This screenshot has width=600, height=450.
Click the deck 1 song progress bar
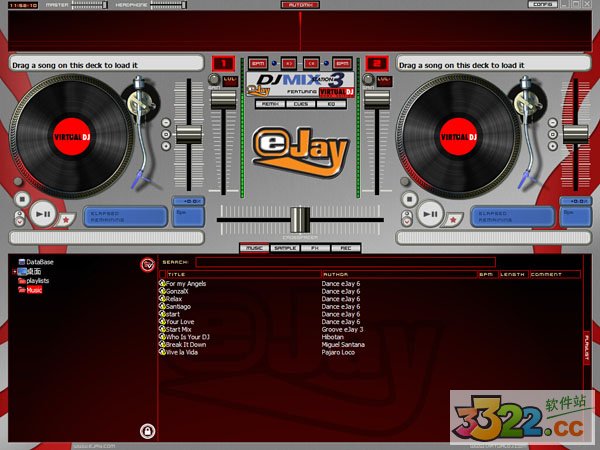click(x=107, y=238)
